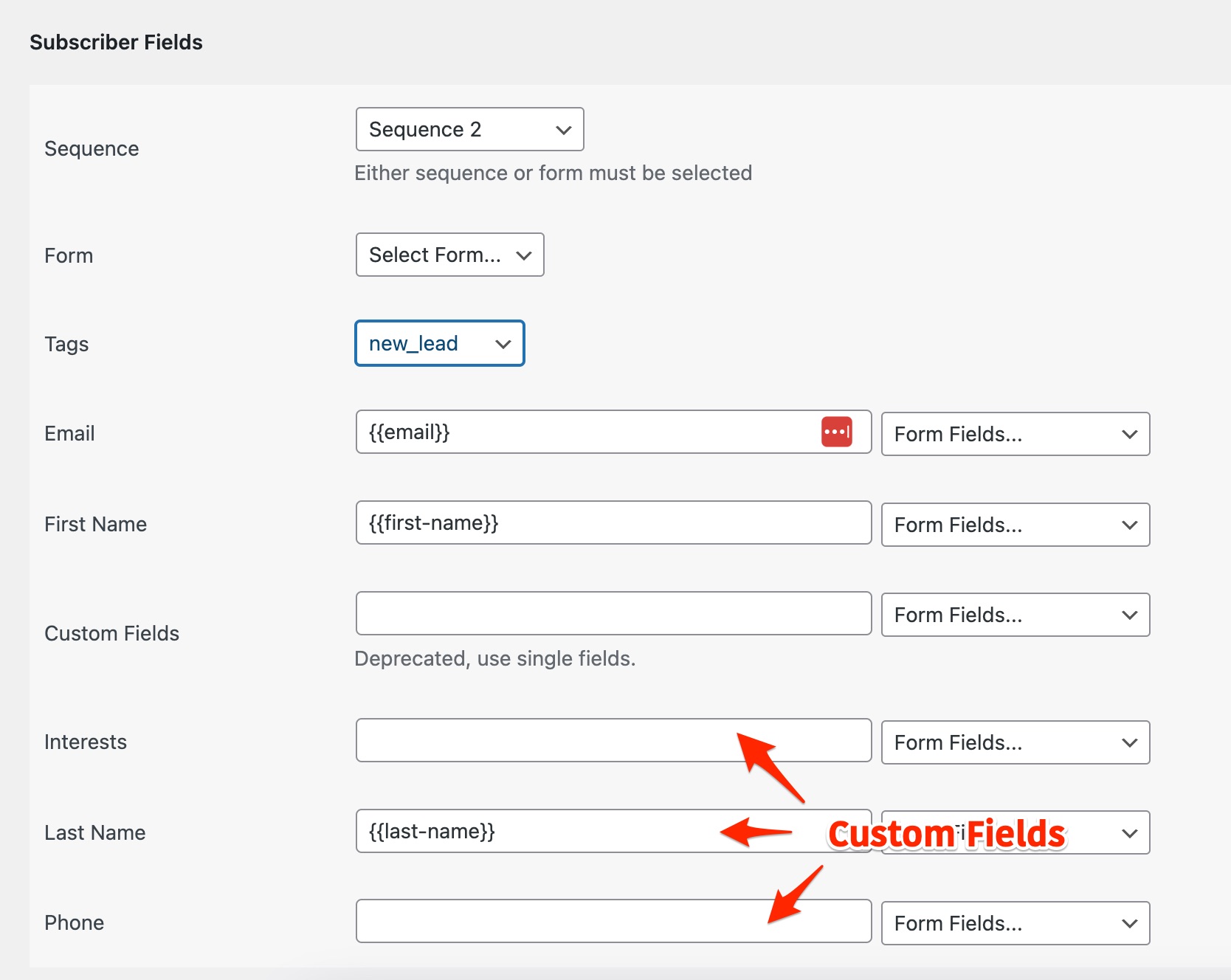Open Form Fields dropdown beside Custom Fields
This screenshot has height=980, width=1231.
click(1016, 615)
